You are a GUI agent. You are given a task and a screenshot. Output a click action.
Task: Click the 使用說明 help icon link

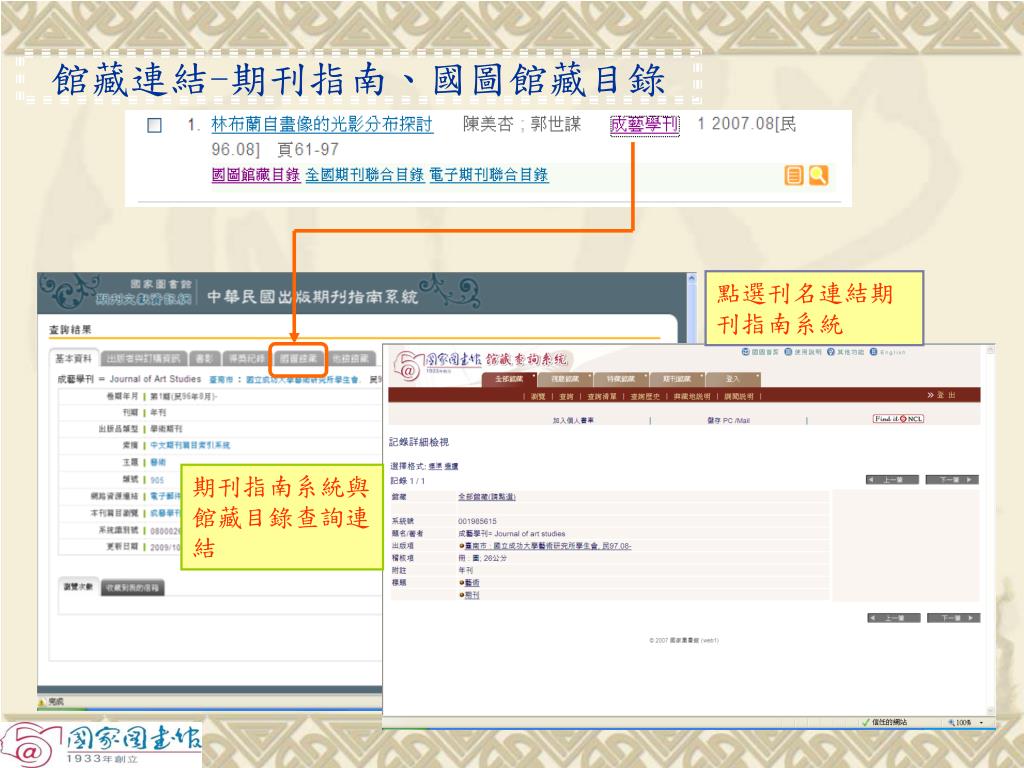(803, 352)
